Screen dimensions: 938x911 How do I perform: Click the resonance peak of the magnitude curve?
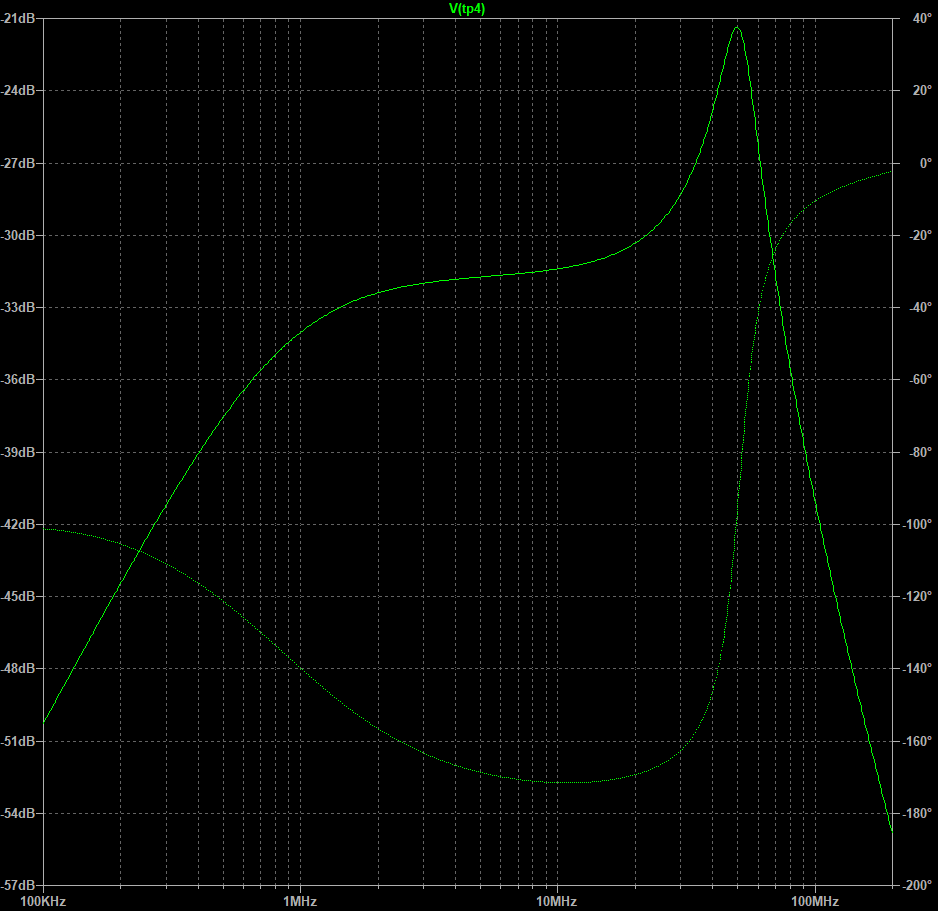(x=737, y=27)
